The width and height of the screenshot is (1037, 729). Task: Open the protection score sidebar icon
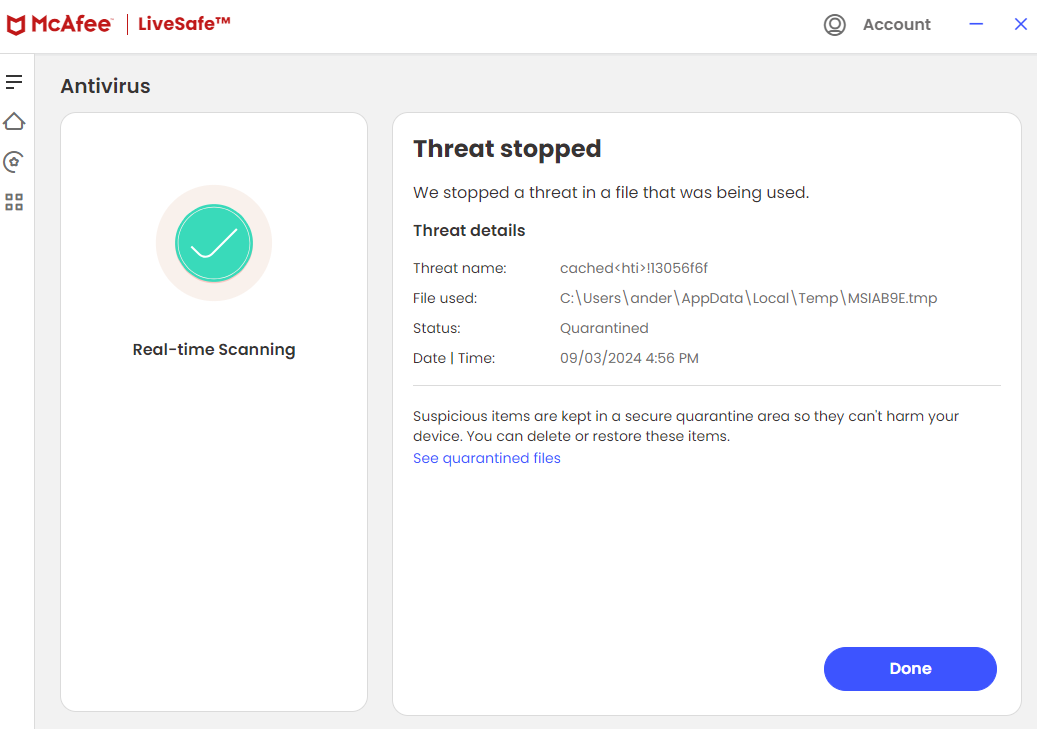point(14,161)
